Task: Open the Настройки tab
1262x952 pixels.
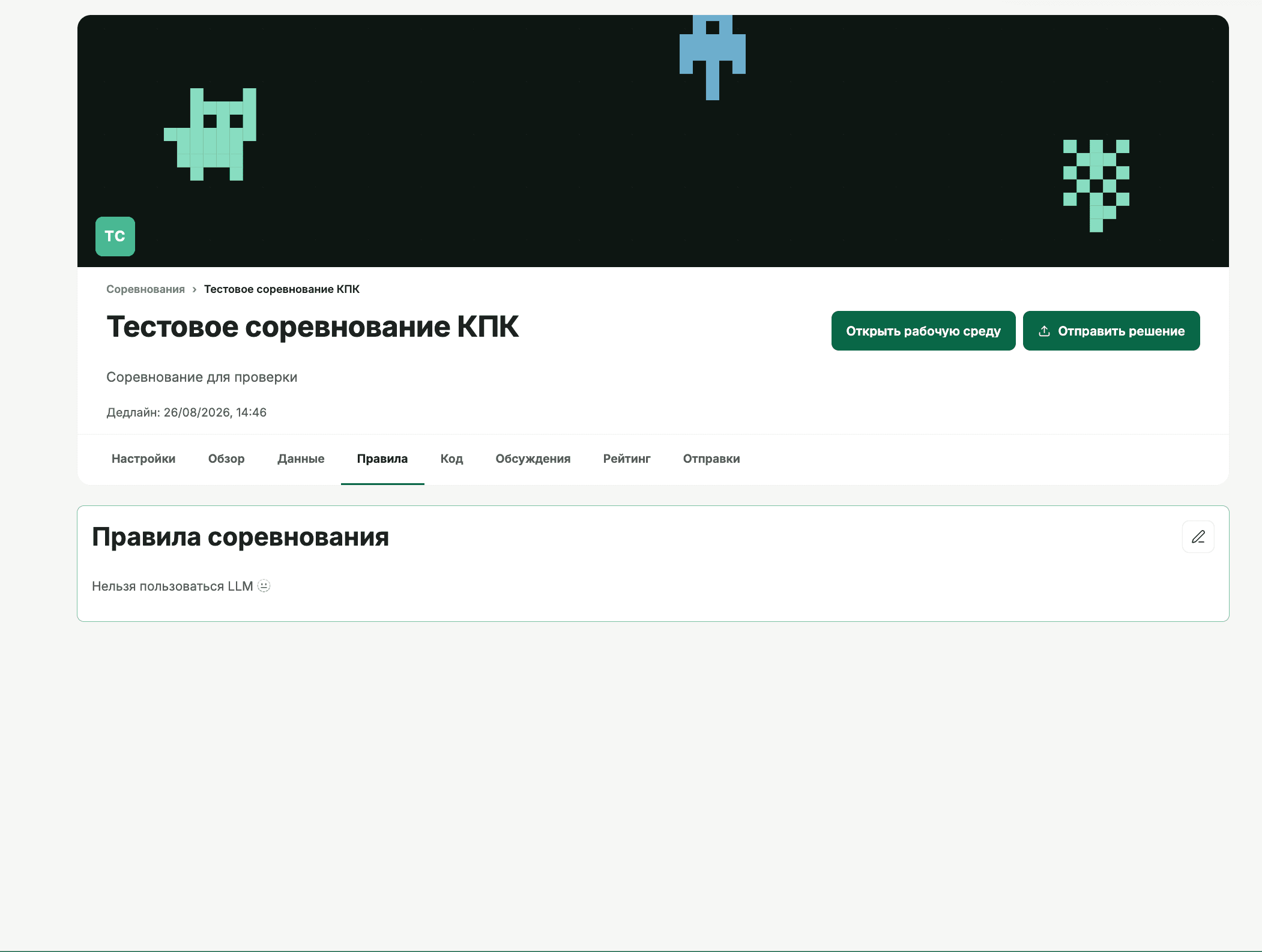Action: (x=143, y=459)
